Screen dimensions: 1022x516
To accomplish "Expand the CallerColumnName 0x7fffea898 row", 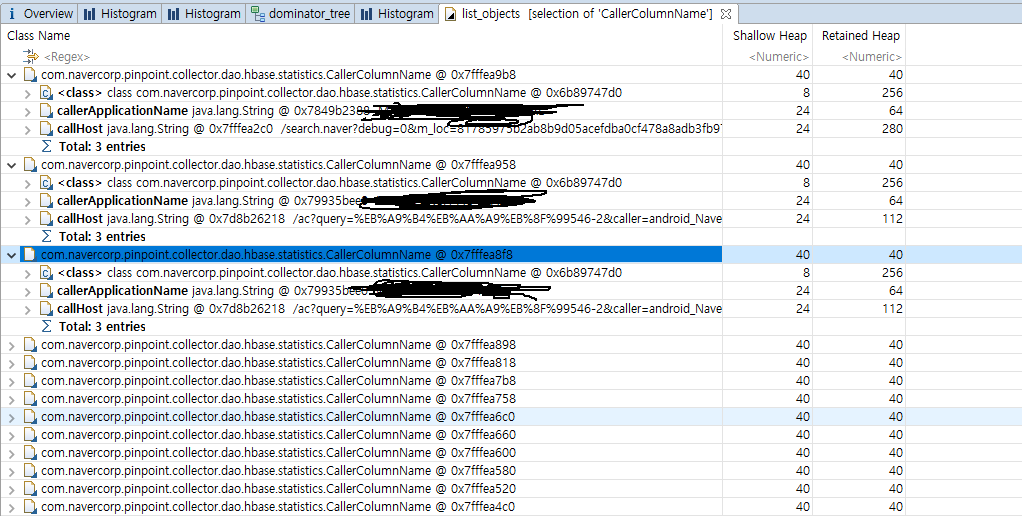I will pos(11,345).
